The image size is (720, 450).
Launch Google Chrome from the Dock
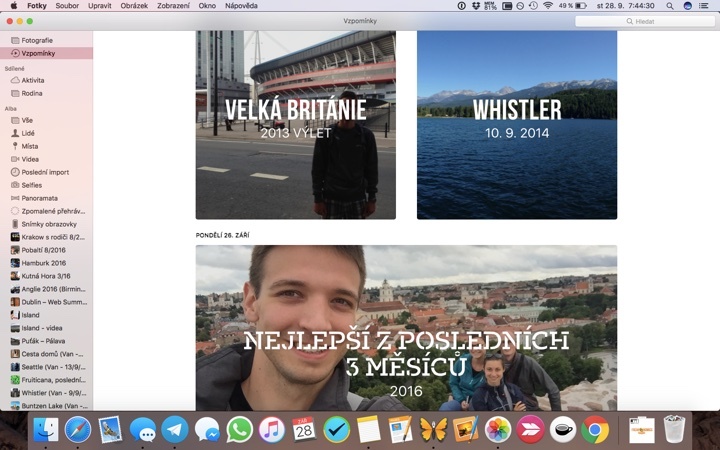pyautogui.click(x=595, y=430)
